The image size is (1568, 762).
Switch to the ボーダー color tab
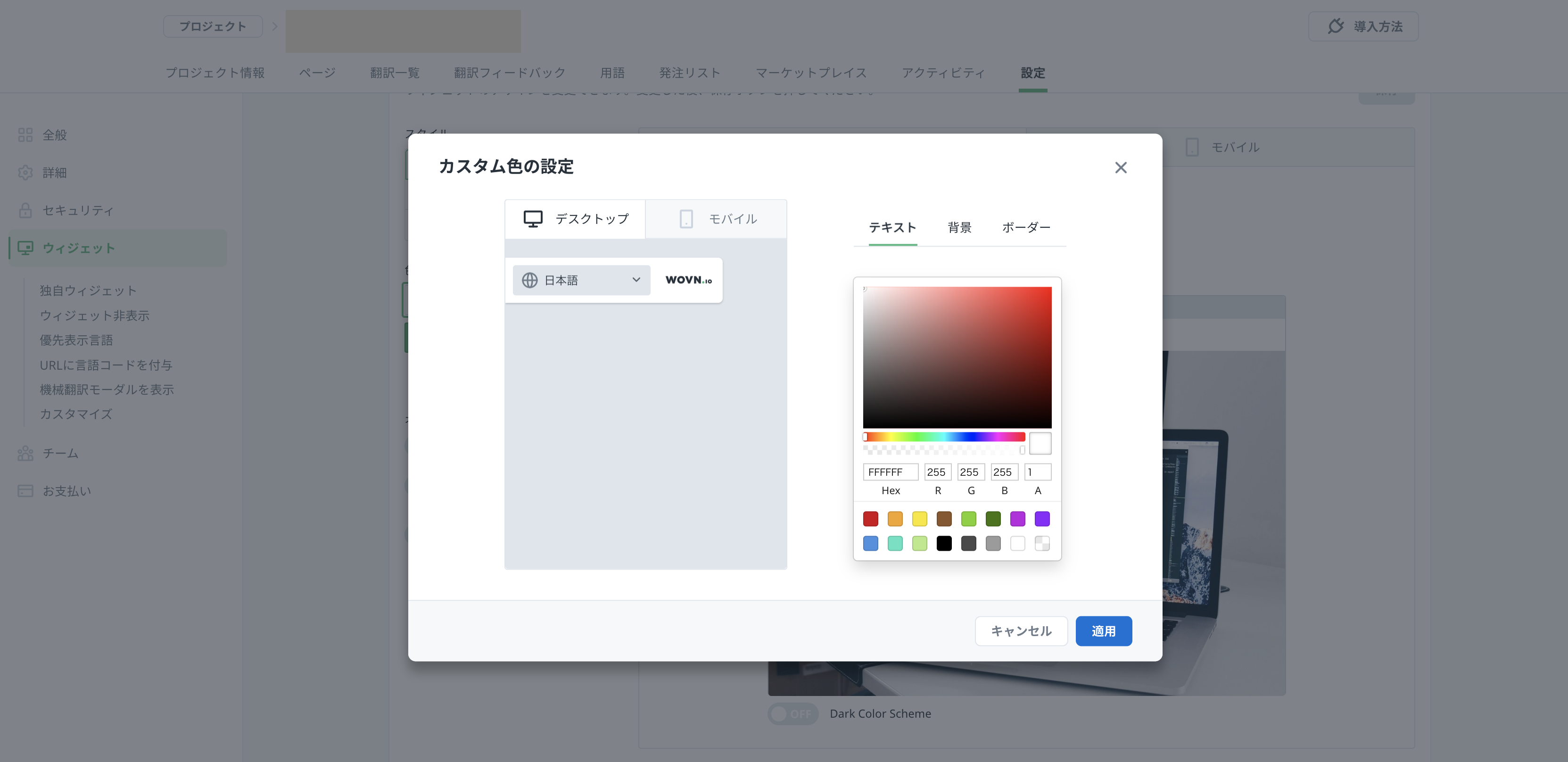tap(1026, 227)
